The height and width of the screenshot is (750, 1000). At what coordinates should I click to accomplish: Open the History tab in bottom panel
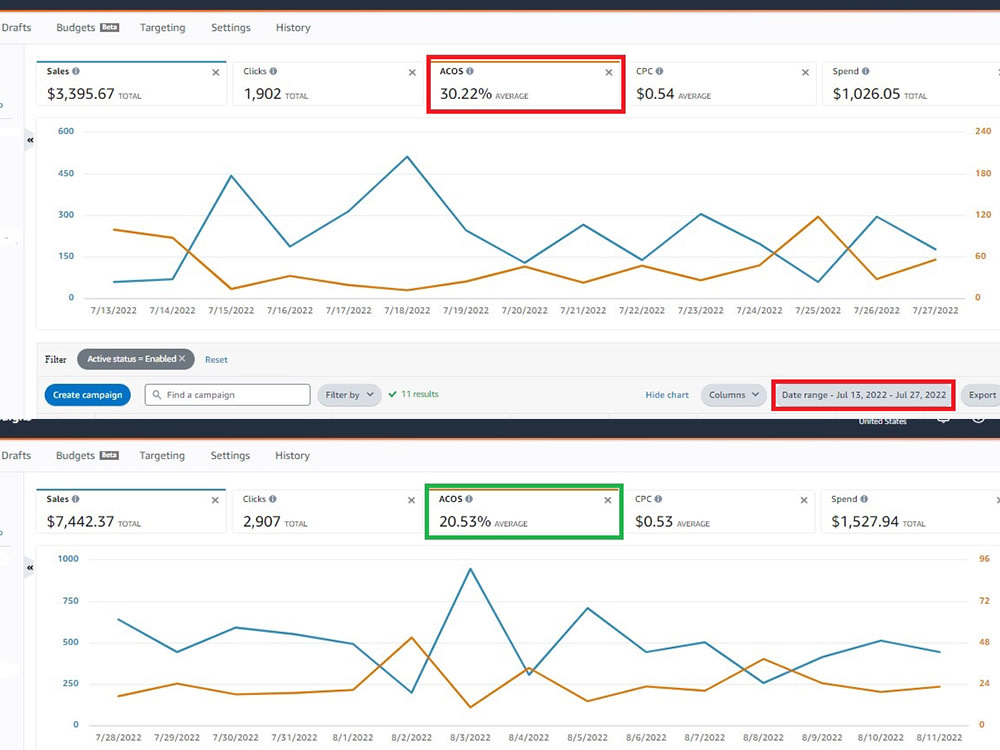point(293,455)
